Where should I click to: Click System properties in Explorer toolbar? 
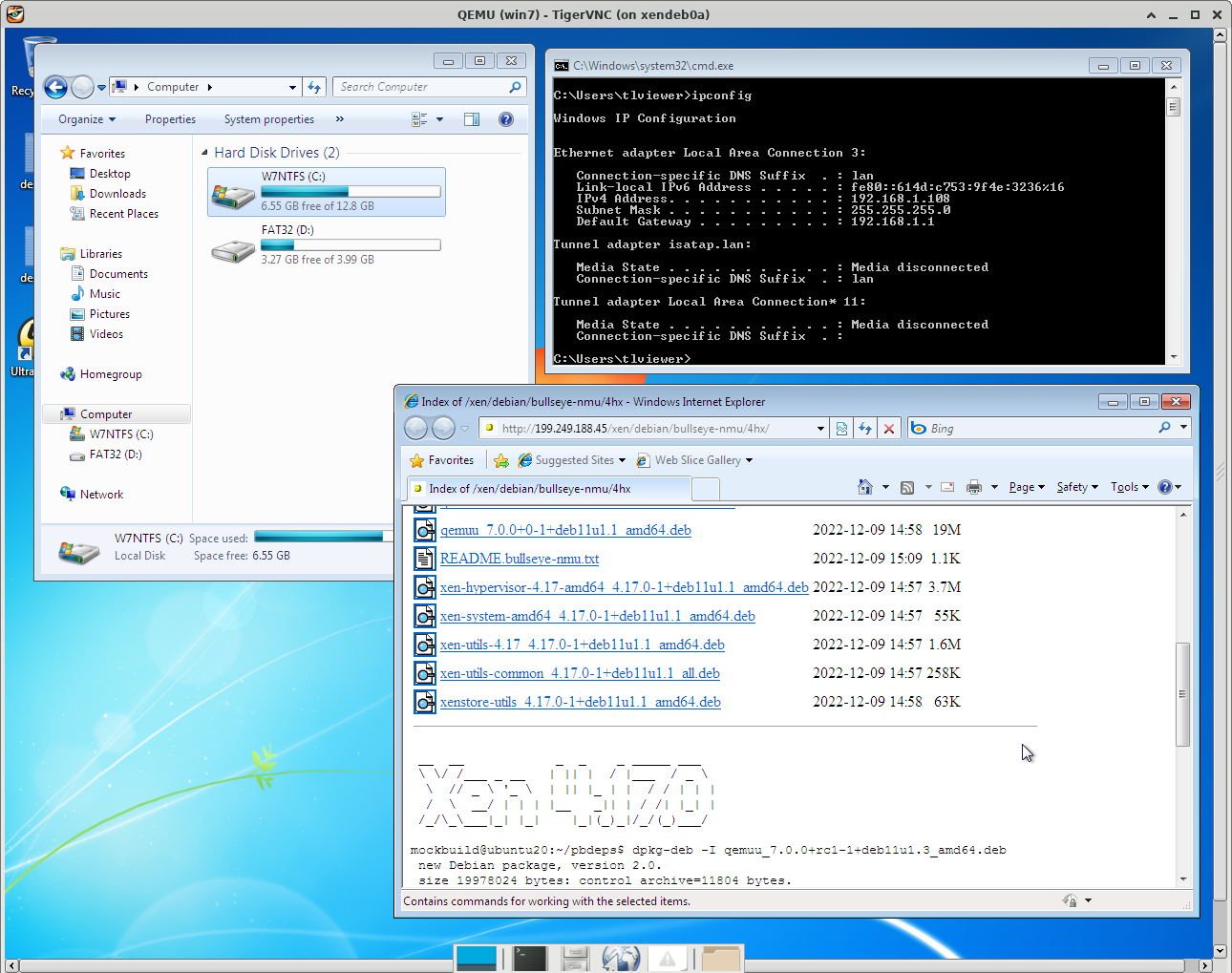click(x=269, y=119)
